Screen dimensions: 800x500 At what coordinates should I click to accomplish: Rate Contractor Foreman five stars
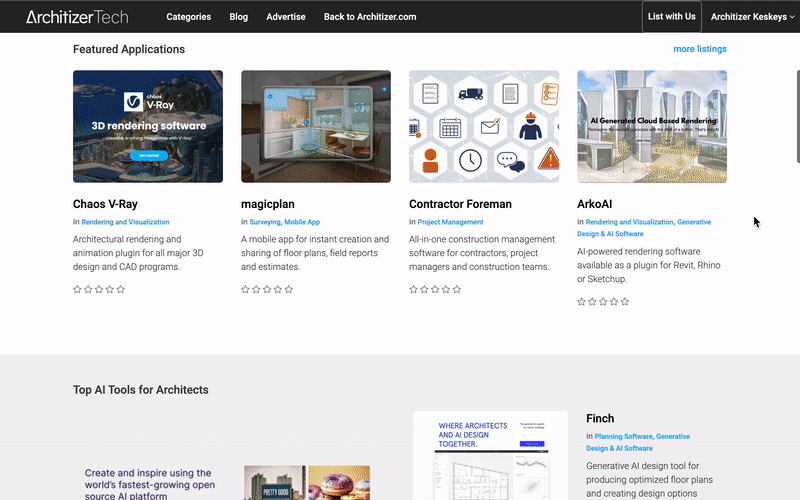457,289
